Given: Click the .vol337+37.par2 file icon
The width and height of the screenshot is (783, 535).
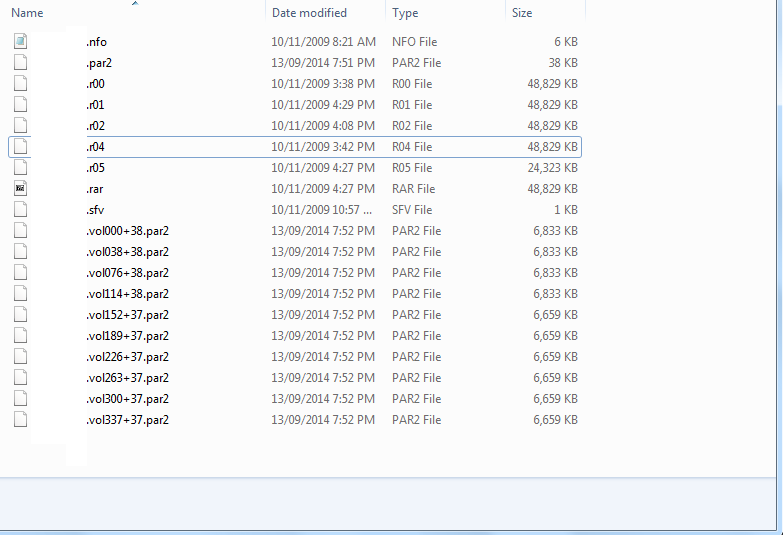Looking at the screenshot, I should (x=20, y=419).
